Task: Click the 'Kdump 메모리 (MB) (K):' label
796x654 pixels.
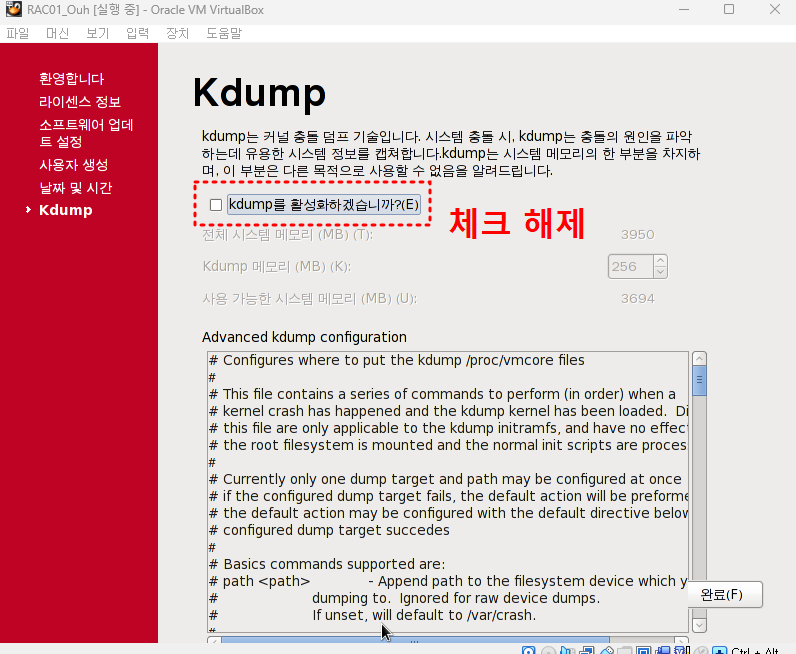Action: tap(277, 267)
